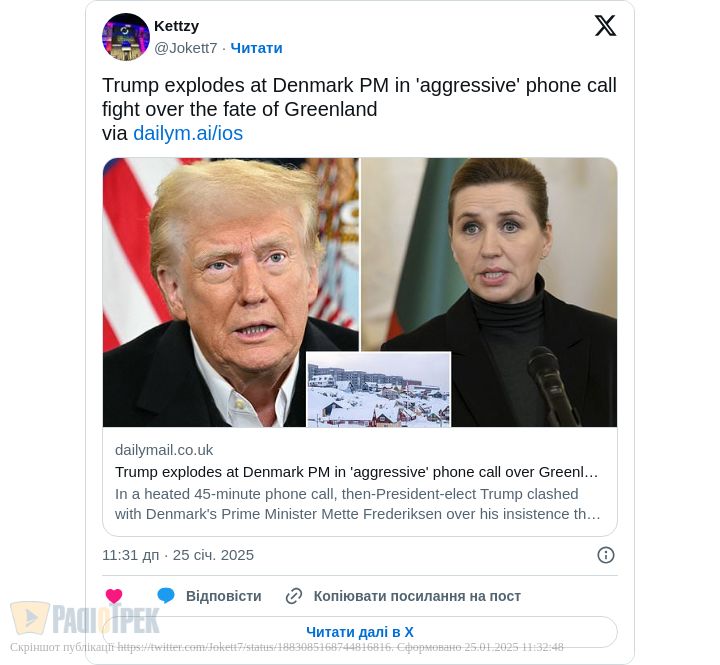
Task: Click the X logo icon
Action: pyautogui.click(x=605, y=25)
